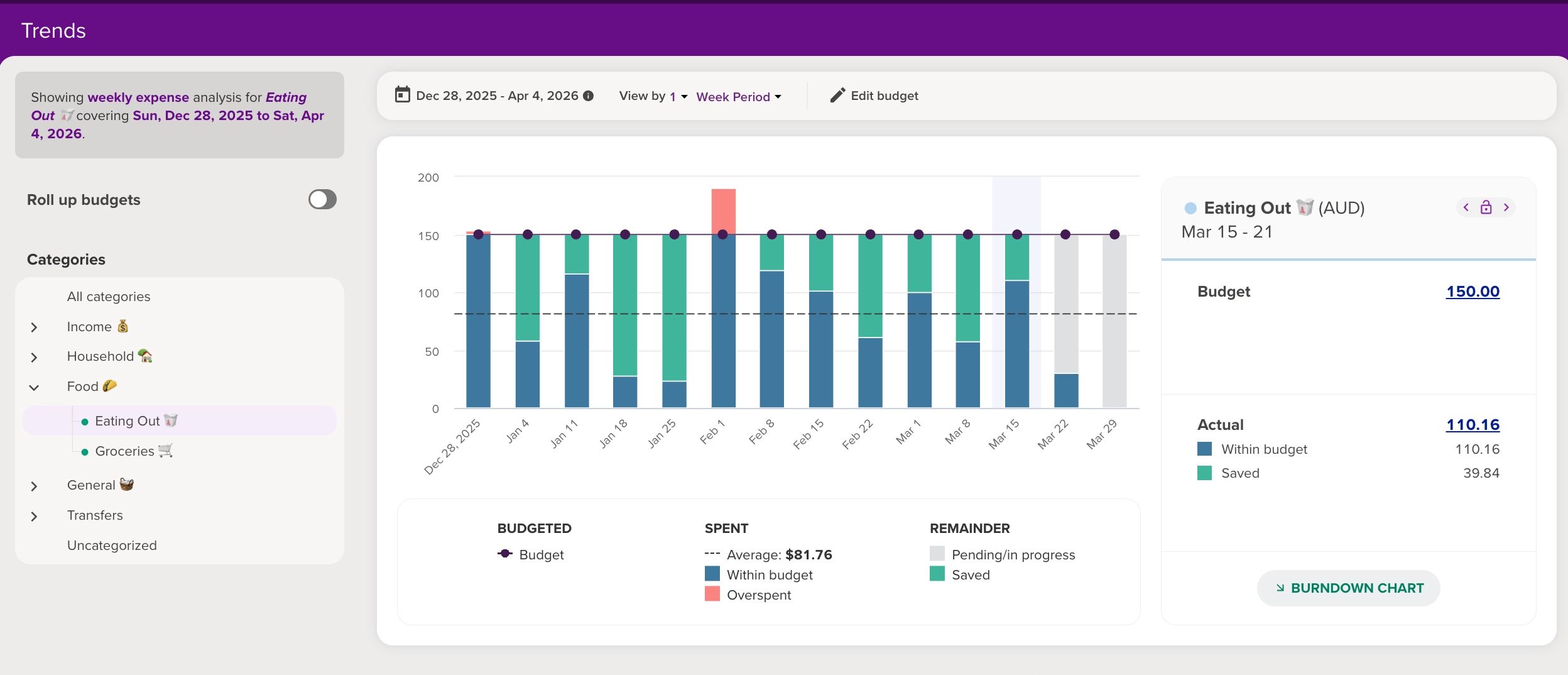Expand the Income category
Image resolution: width=1568 pixels, height=675 pixels.
pyautogui.click(x=34, y=327)
